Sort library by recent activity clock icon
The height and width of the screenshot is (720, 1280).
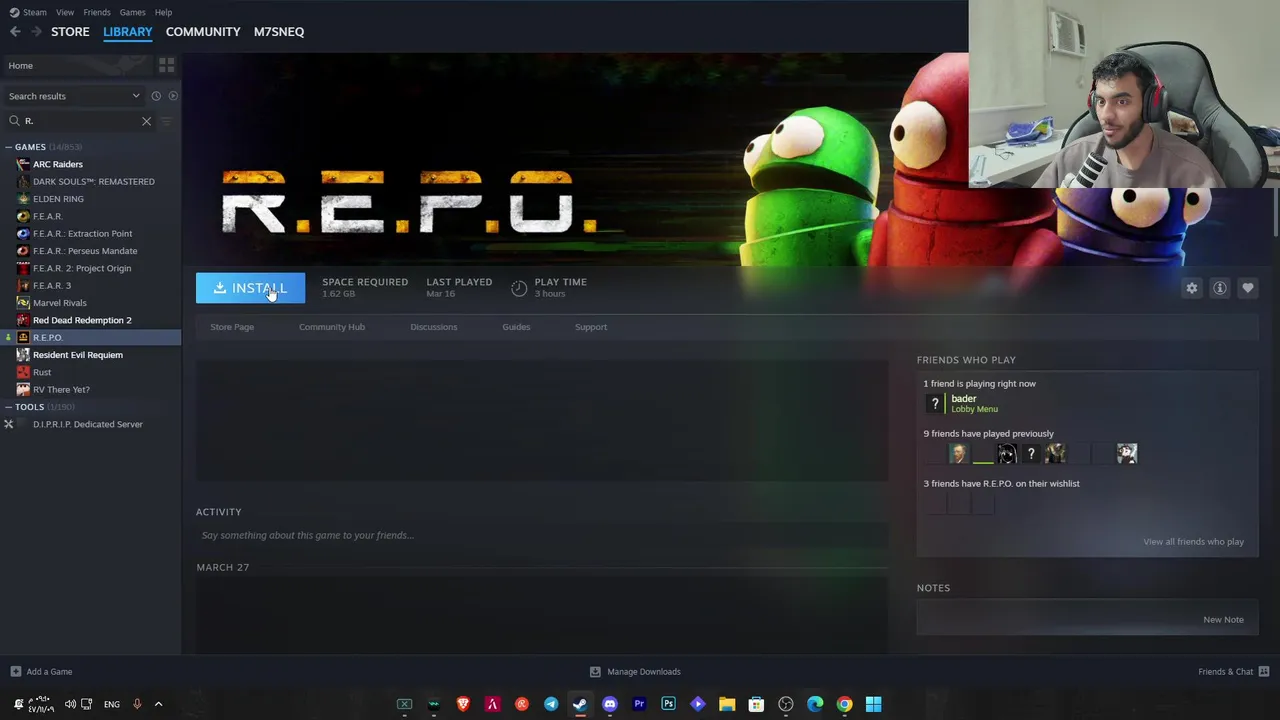(x=156, y=96)
